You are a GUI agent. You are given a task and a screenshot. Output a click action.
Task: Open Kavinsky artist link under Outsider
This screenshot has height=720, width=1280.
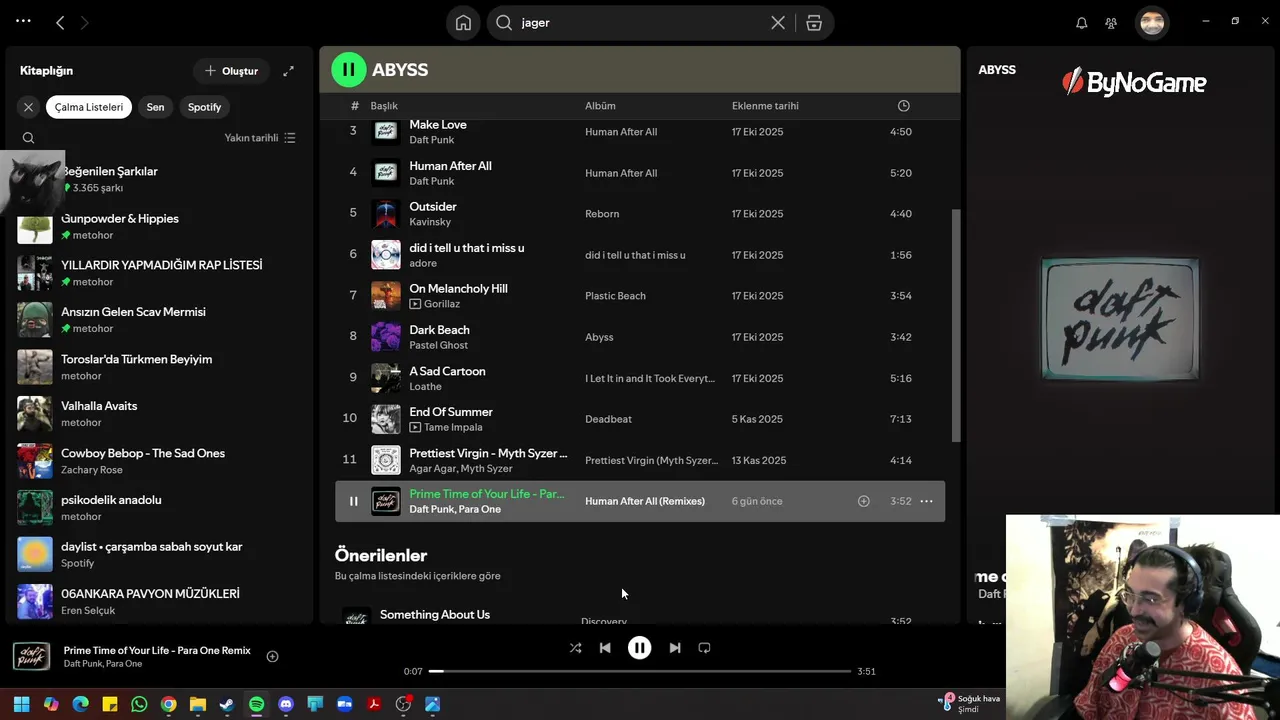[430, 222]
